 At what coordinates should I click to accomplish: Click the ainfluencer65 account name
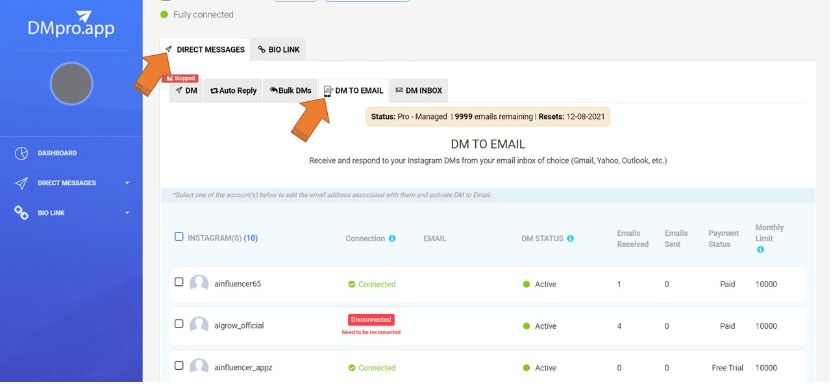coord(237,284)
